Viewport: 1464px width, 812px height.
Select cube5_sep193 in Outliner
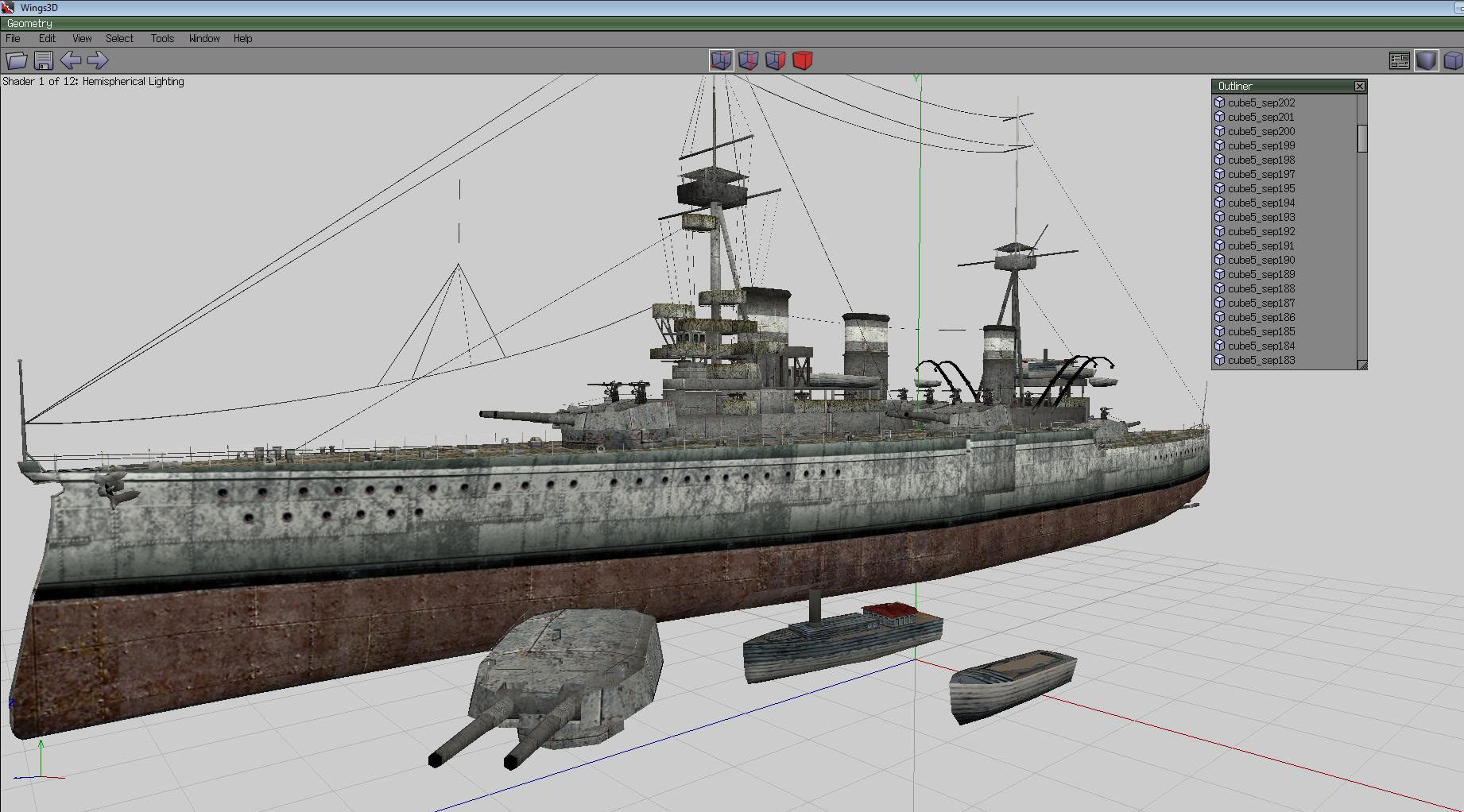point(1261,217)
